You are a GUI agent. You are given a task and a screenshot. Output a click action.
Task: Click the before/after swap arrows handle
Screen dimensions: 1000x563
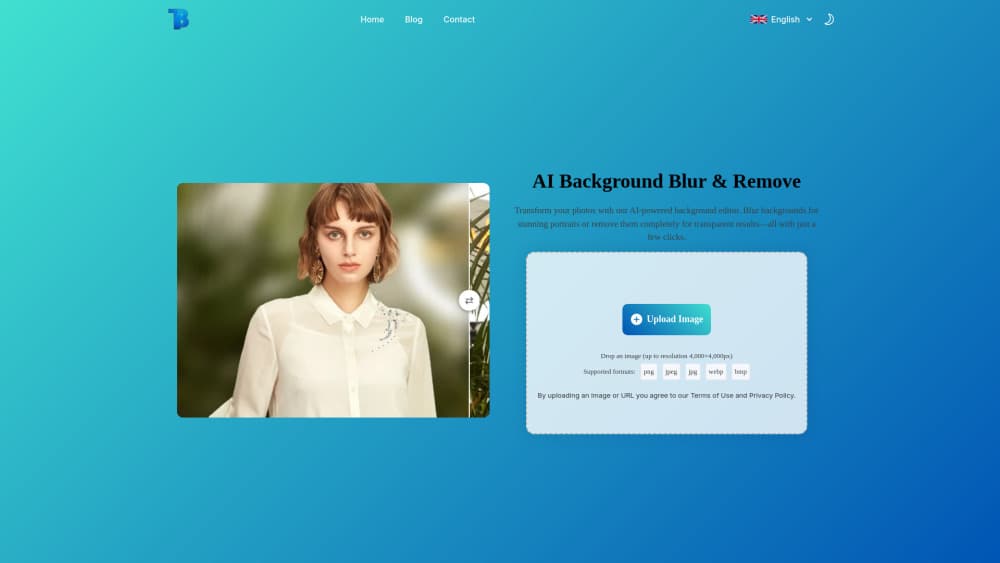(469, 300)
